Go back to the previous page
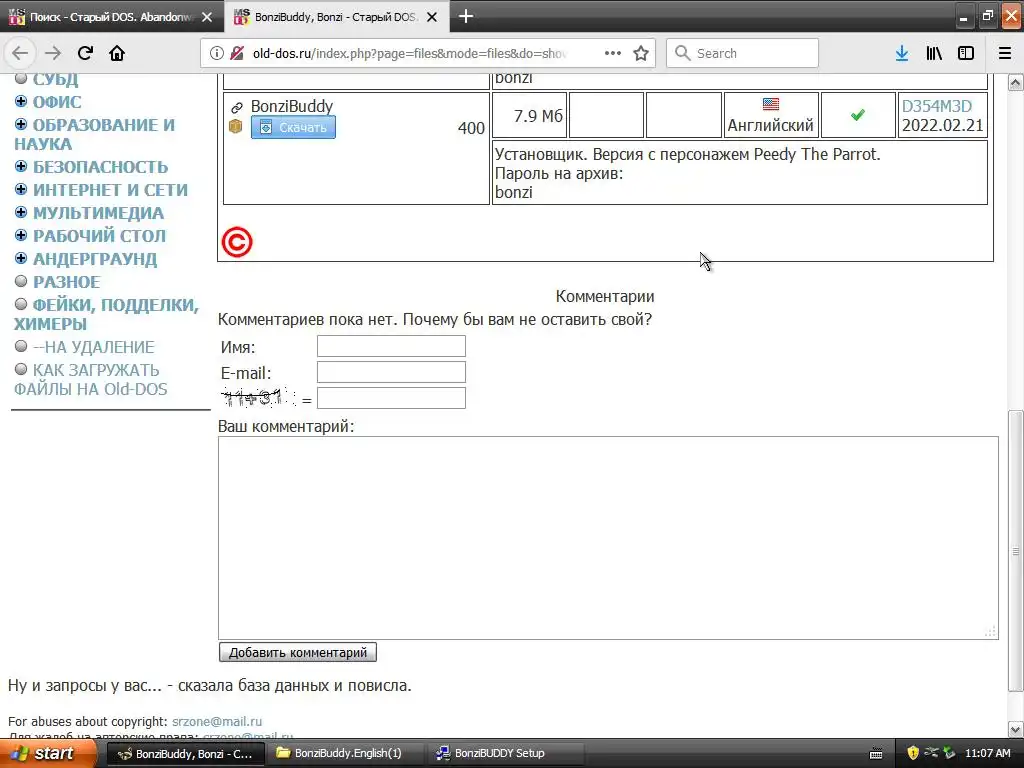The height and width of the screenshot is (768, 1024). point(20,53)
